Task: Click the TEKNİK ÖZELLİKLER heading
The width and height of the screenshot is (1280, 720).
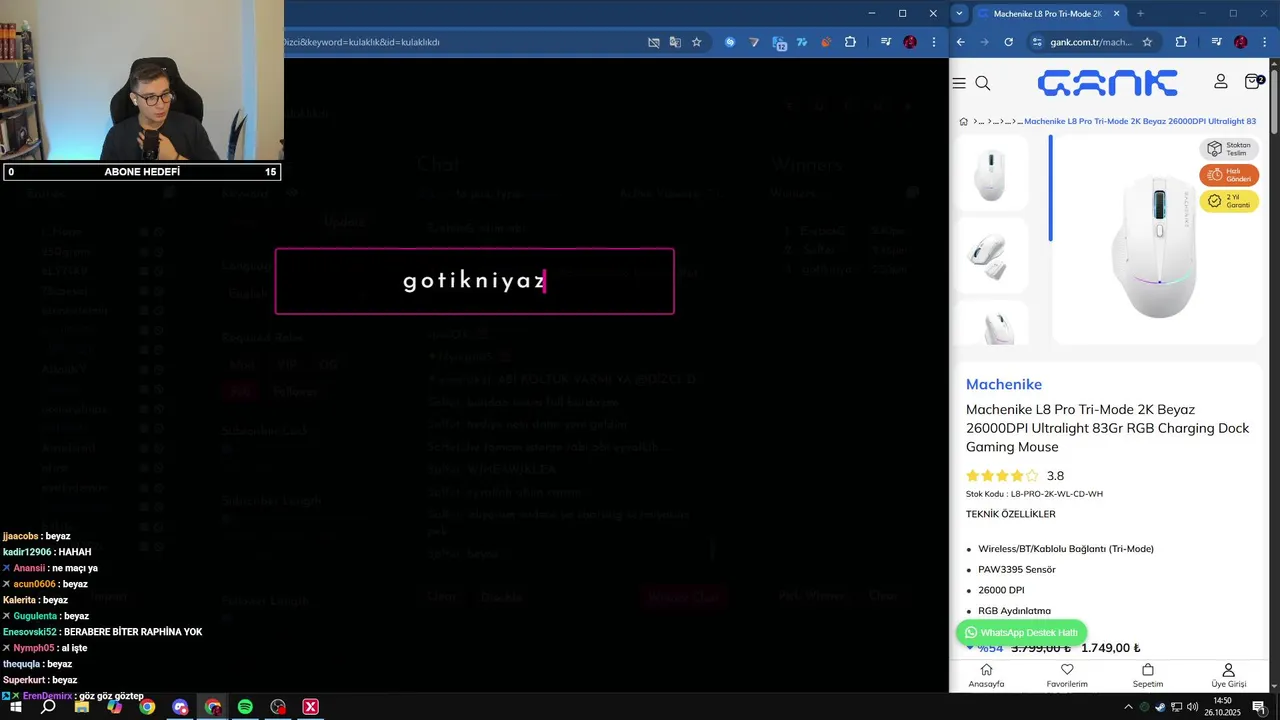Action: click(1010, 514)
